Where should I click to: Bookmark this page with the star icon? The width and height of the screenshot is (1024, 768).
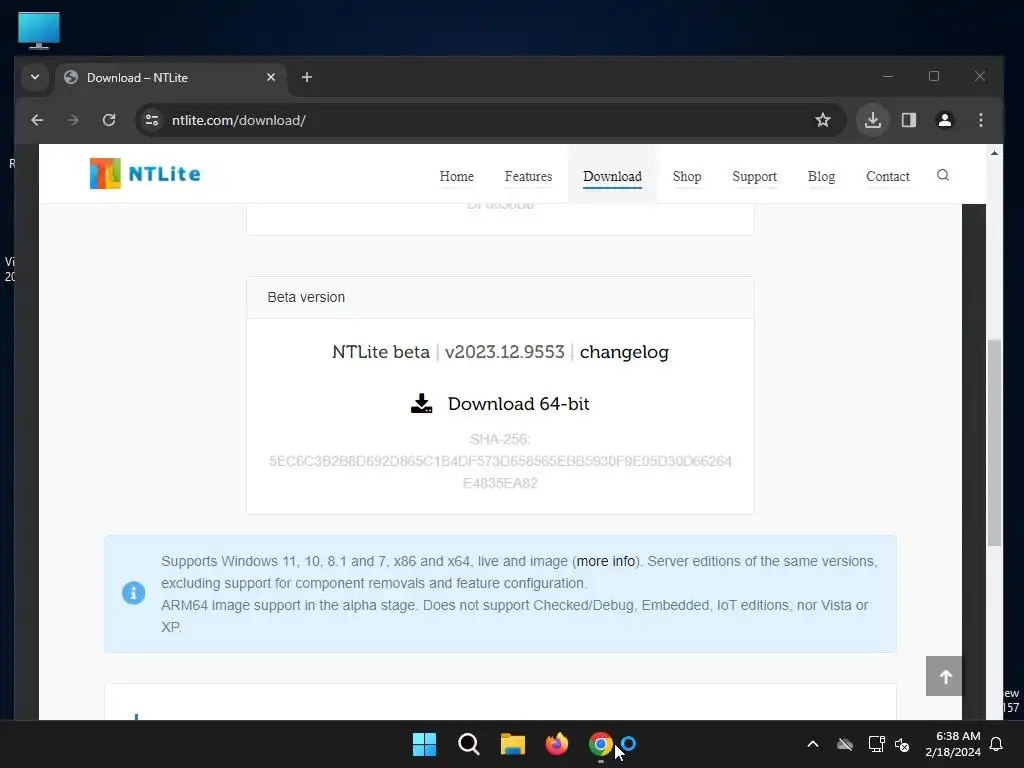coord(823,120)
